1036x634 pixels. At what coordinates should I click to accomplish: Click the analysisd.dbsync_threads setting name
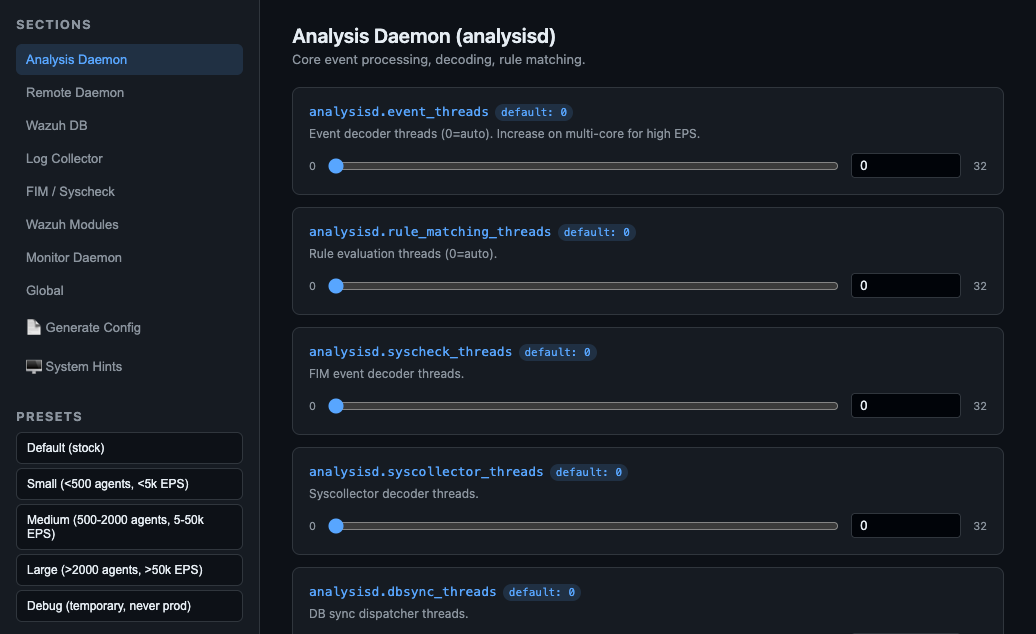click(402, 592)
